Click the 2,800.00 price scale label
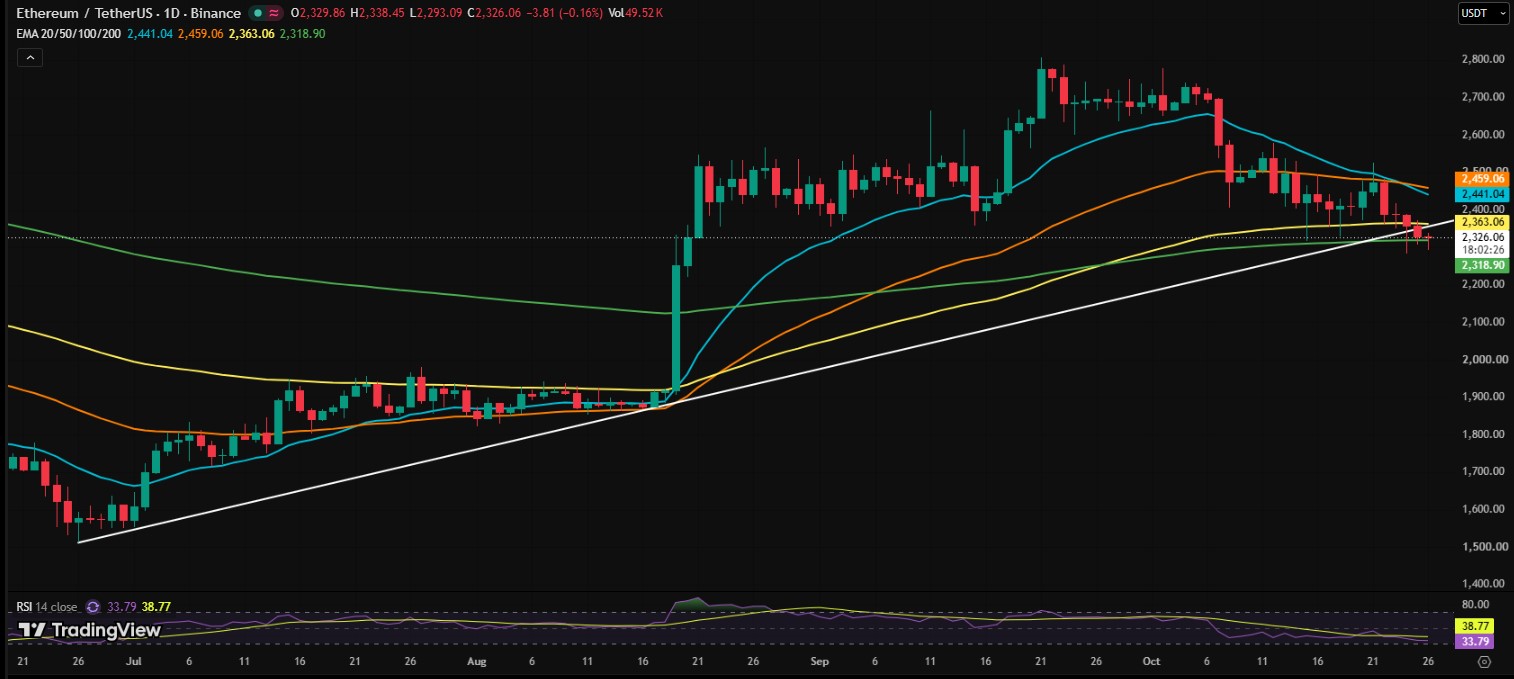Viewport: 1514px width, 679px height. click(x=1483, y=59)
